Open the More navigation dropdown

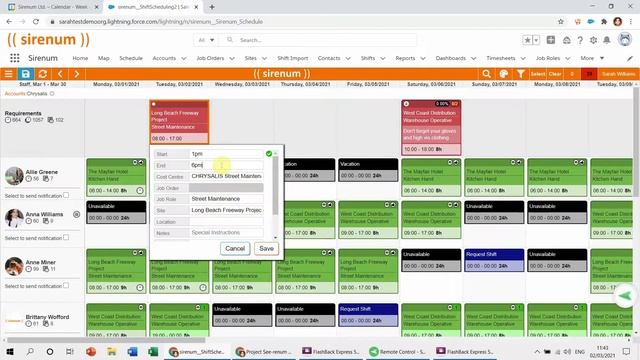tap(592, 58)
